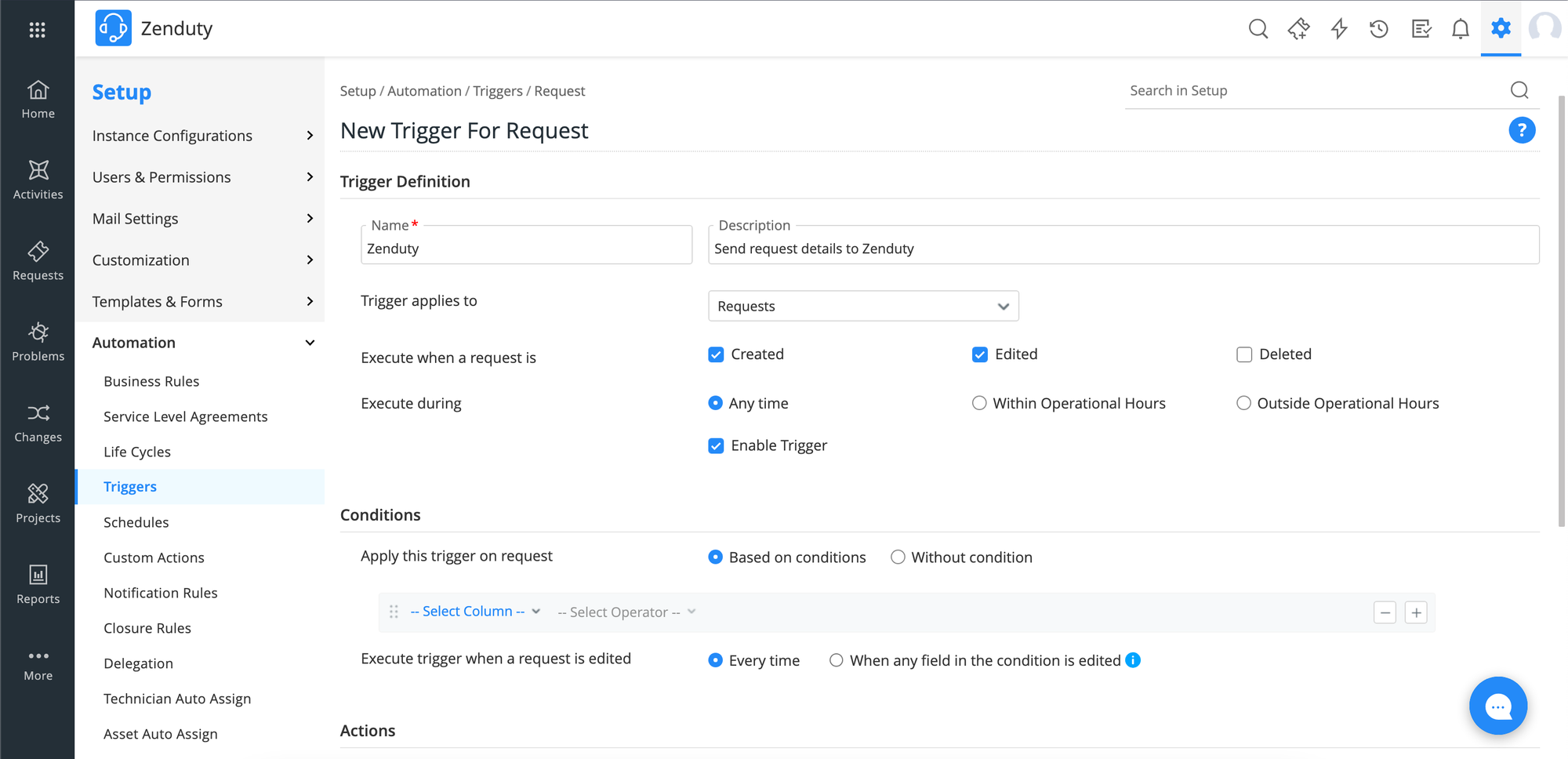Choose Without condition radio
Image resolution: width=1568 pixels, height=759 pixels.
[898, 557]
